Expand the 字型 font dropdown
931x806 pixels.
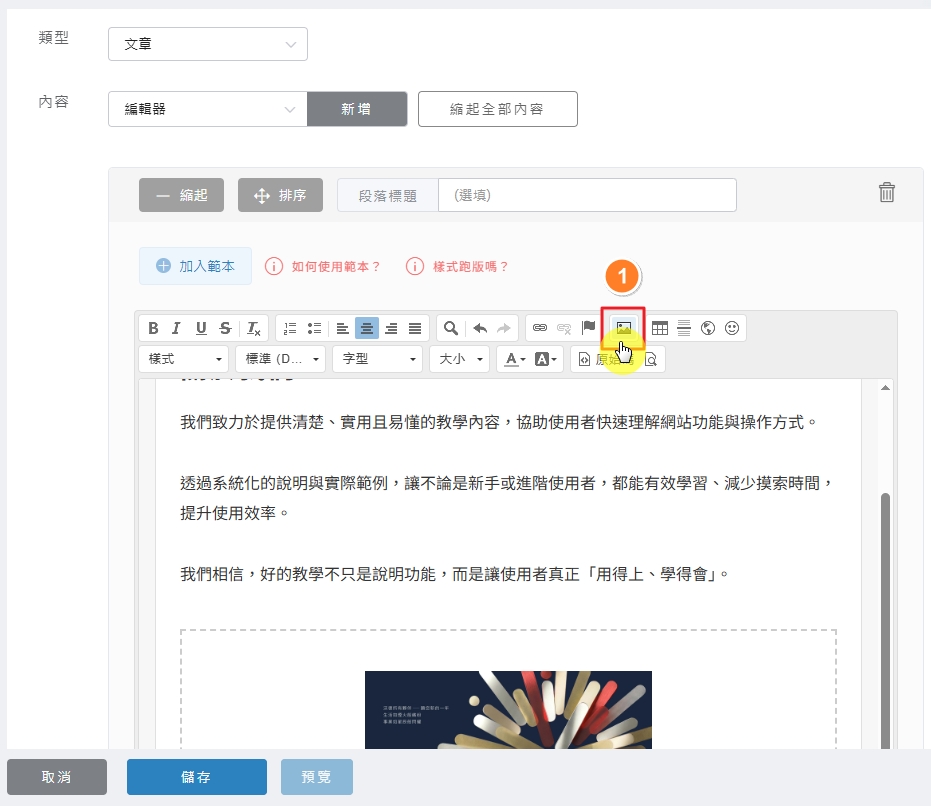pos(379,359)
